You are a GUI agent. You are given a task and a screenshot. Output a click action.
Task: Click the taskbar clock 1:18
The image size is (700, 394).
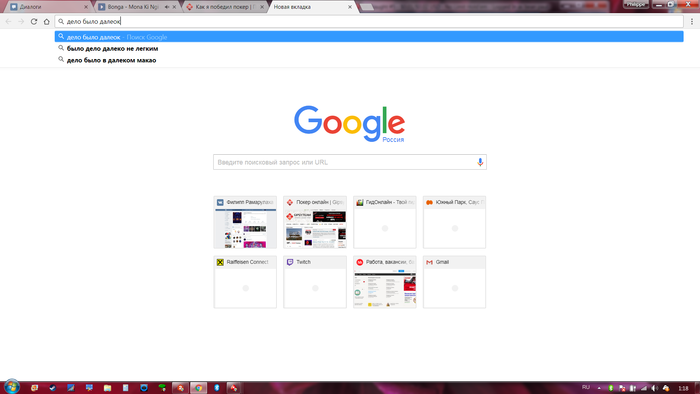(x=683, y=388)
